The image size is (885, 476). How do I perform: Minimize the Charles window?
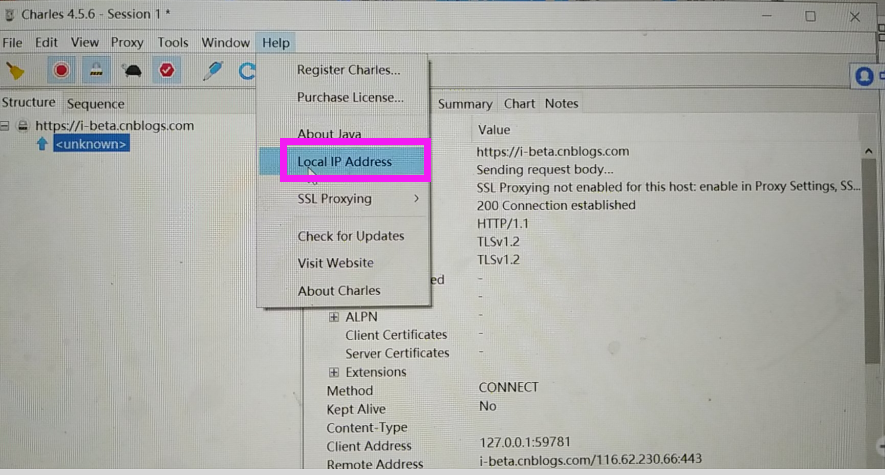click(x=766, y=16)
